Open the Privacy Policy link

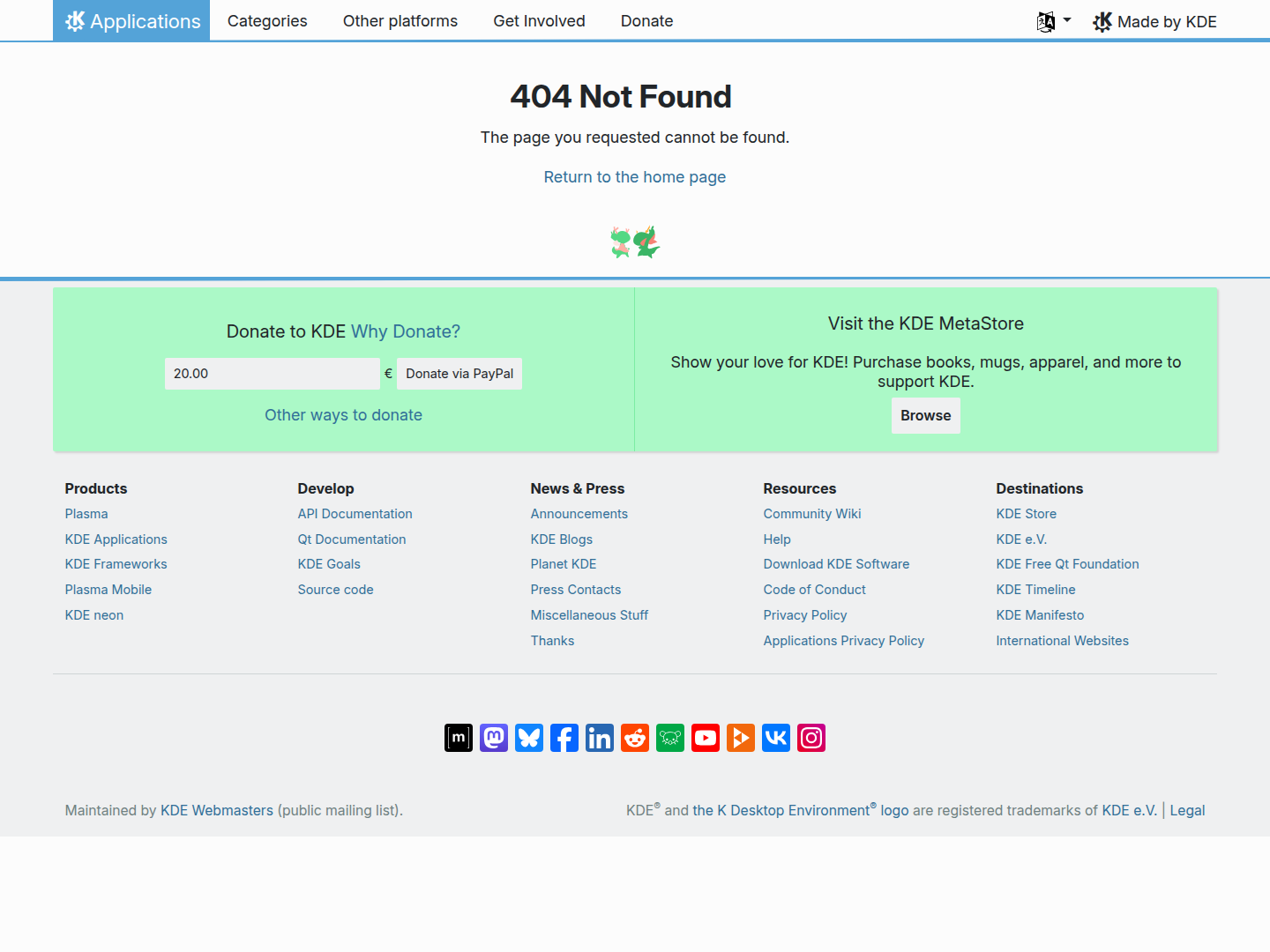pyautogui.click(x=805, y=615)
